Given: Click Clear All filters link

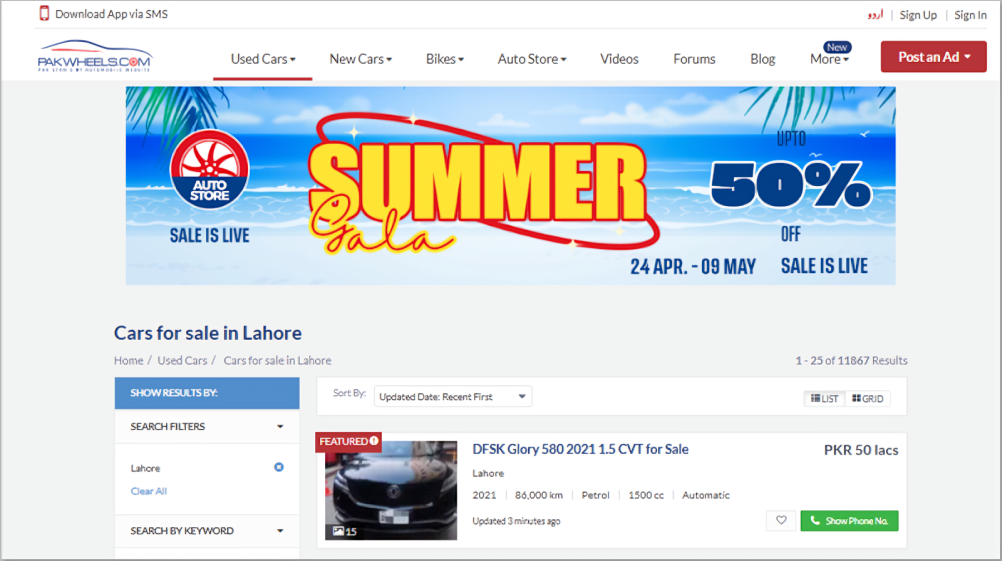Looking at the screenshot, I should 148,491.
